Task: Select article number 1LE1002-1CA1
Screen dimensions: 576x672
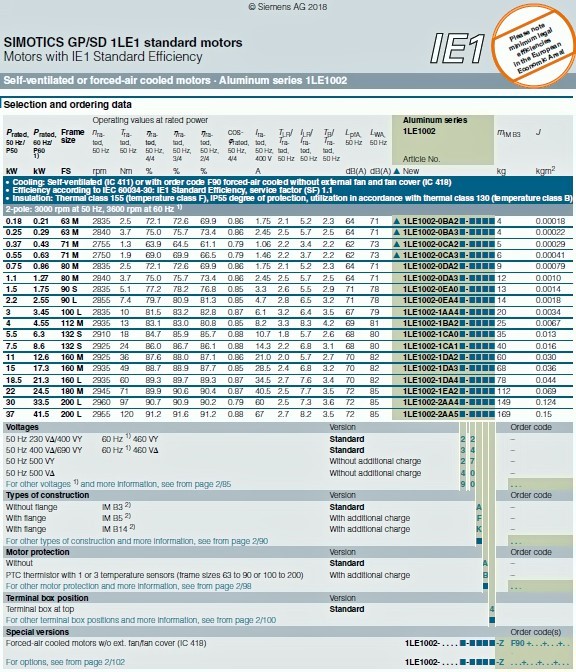Action: (x=431, y=346)
